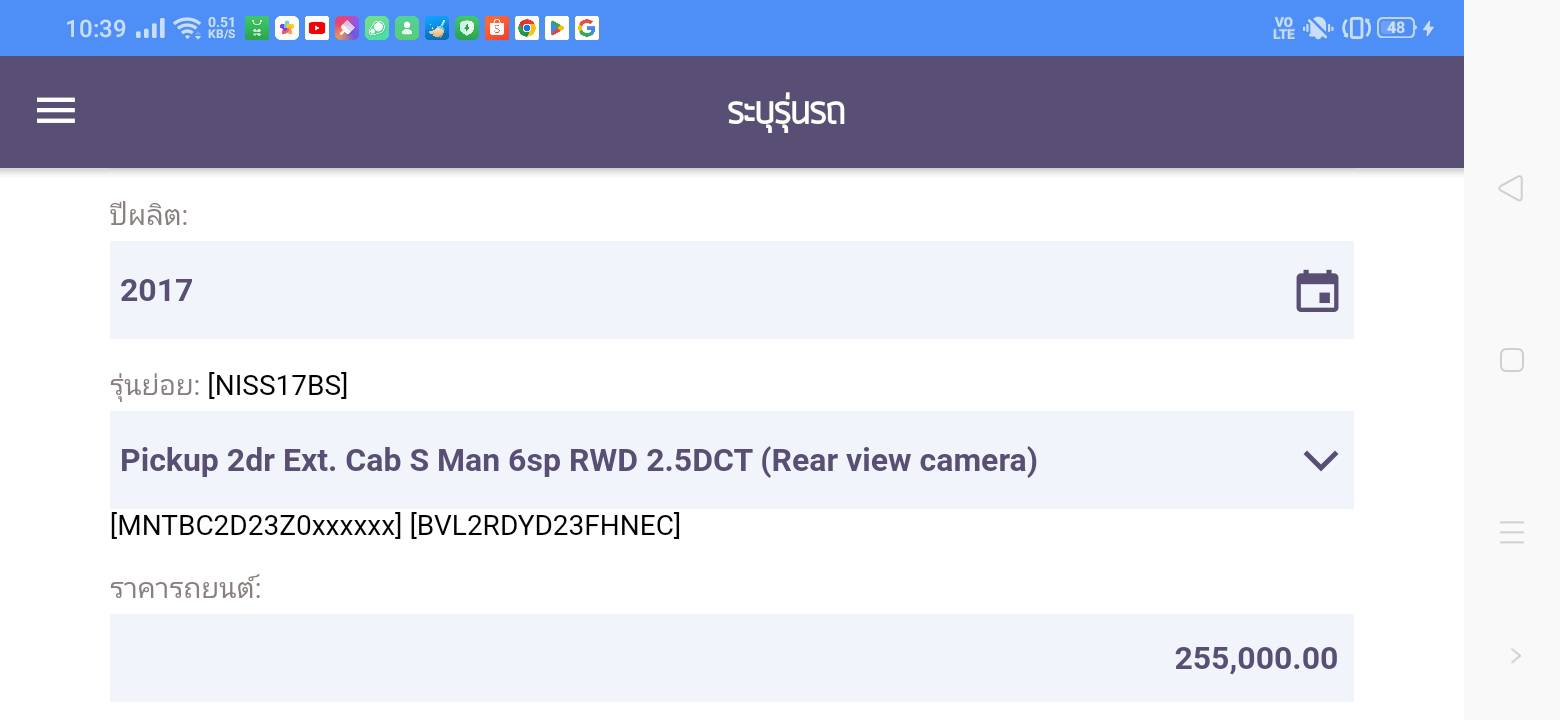Open the YouTube notification icon
The height and width of the screenshot is (720, 1560).
317,28
